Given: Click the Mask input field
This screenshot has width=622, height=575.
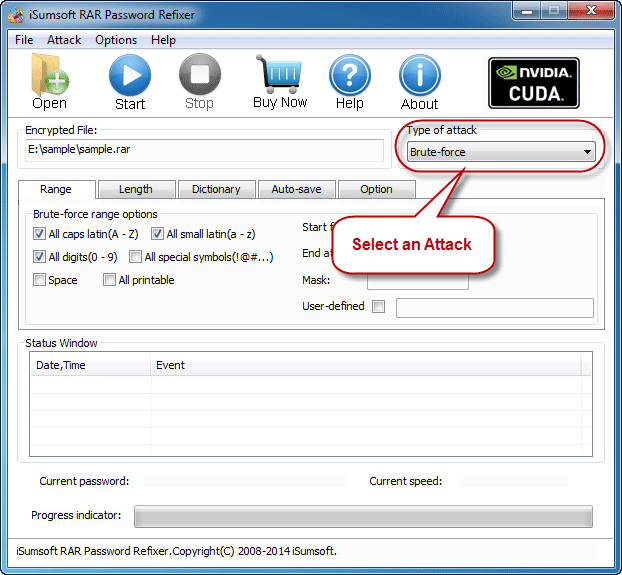Looking at the screenshot, I should tap(417, 280).
